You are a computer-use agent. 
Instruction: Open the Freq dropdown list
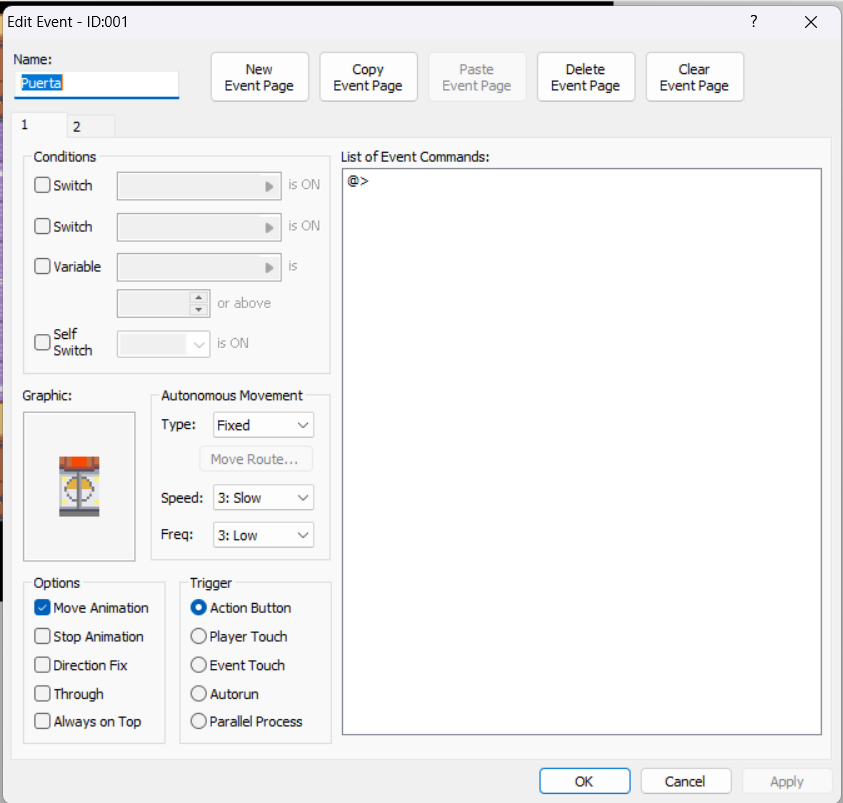[263, 535]
